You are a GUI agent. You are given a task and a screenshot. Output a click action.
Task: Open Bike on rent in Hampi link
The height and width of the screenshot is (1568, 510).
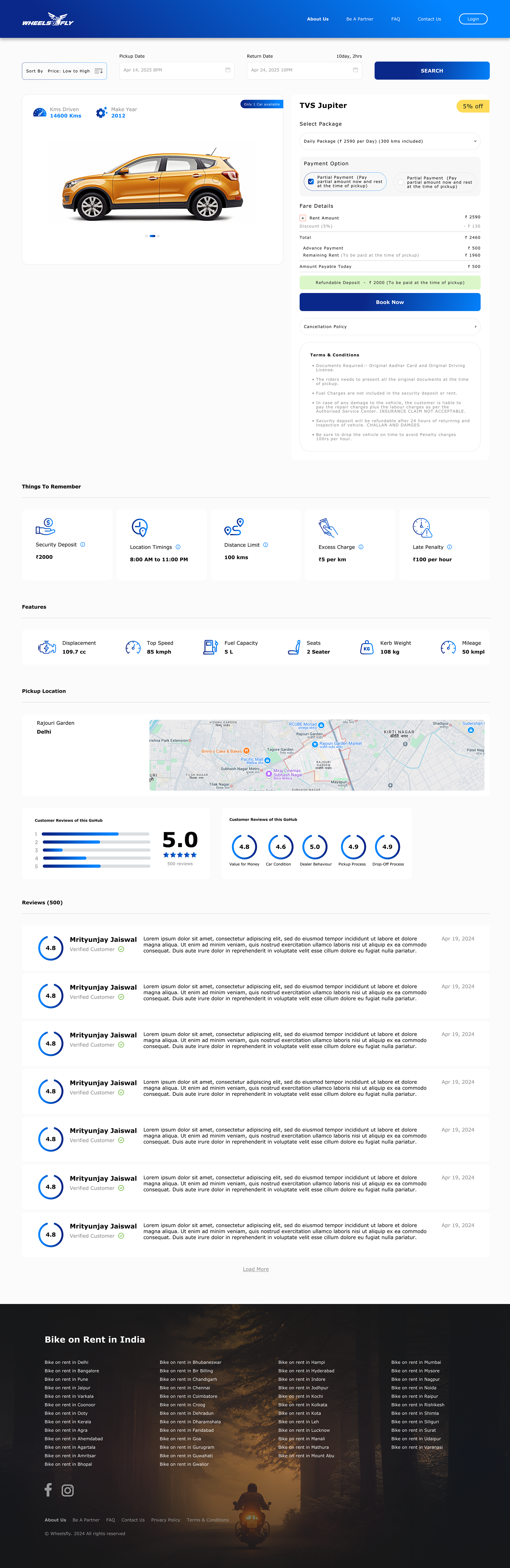[301, 1362]
